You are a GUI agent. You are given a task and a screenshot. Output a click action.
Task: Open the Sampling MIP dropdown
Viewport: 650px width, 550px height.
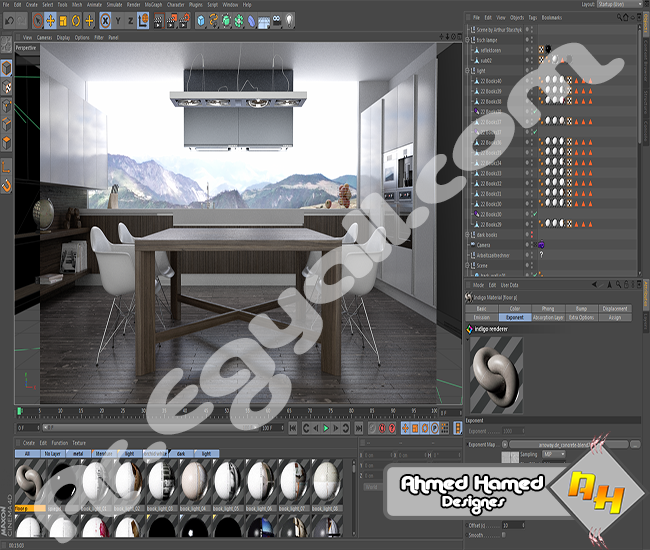[x=554, y=454]
